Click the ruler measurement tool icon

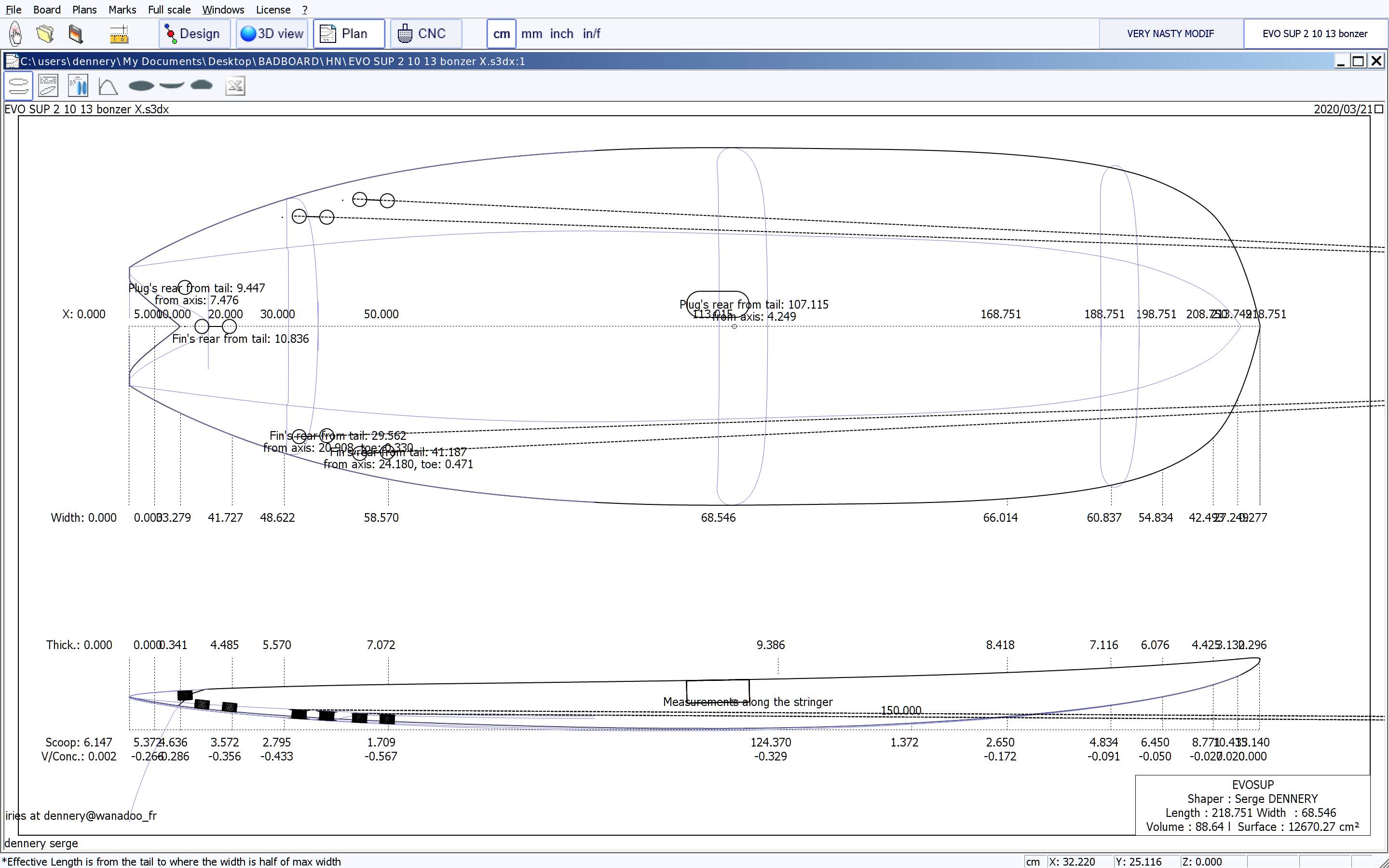pyautogui.click(x=119, y=34)
